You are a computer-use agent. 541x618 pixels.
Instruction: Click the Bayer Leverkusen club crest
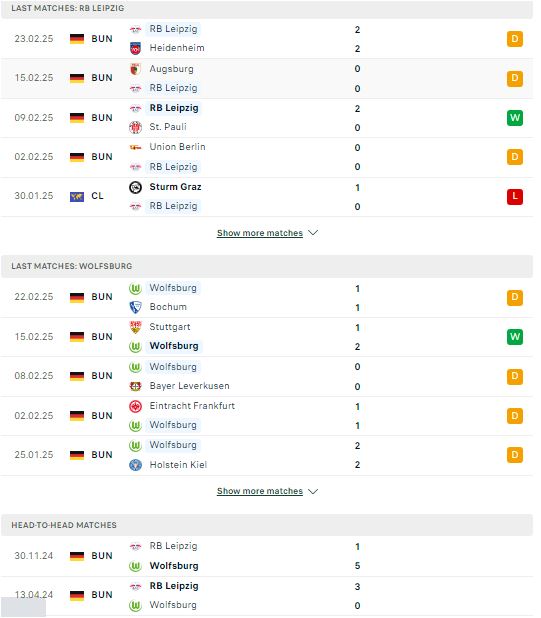coord(135,386)
